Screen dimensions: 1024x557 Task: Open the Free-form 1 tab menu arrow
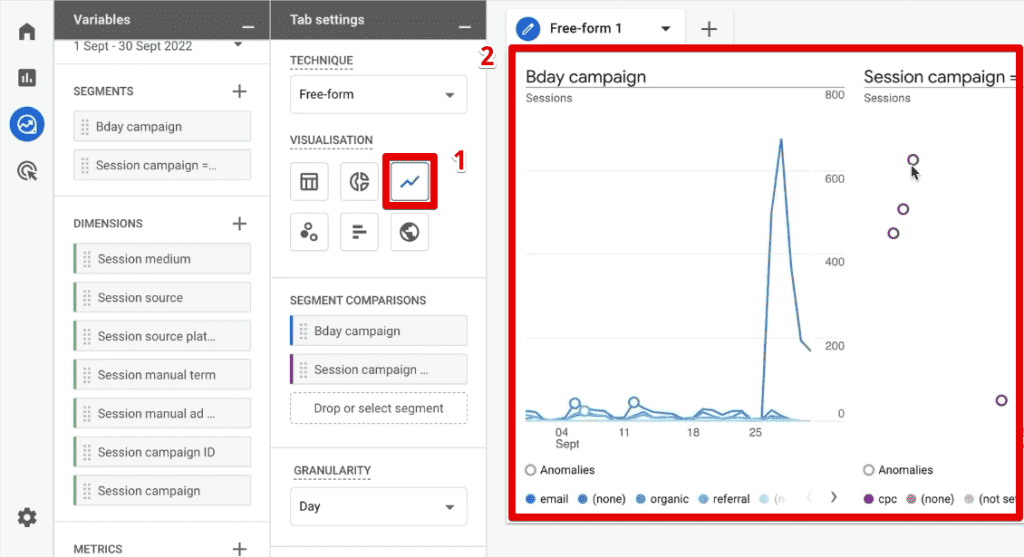point(665,29)
